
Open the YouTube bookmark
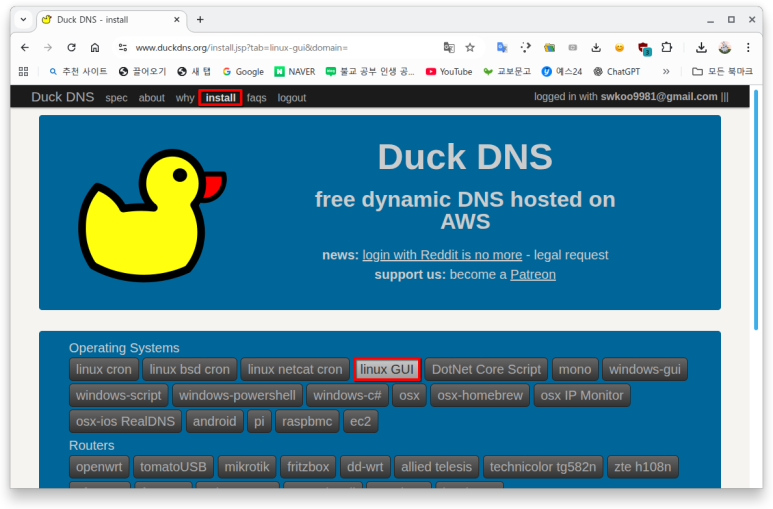(x=449, y=72)
